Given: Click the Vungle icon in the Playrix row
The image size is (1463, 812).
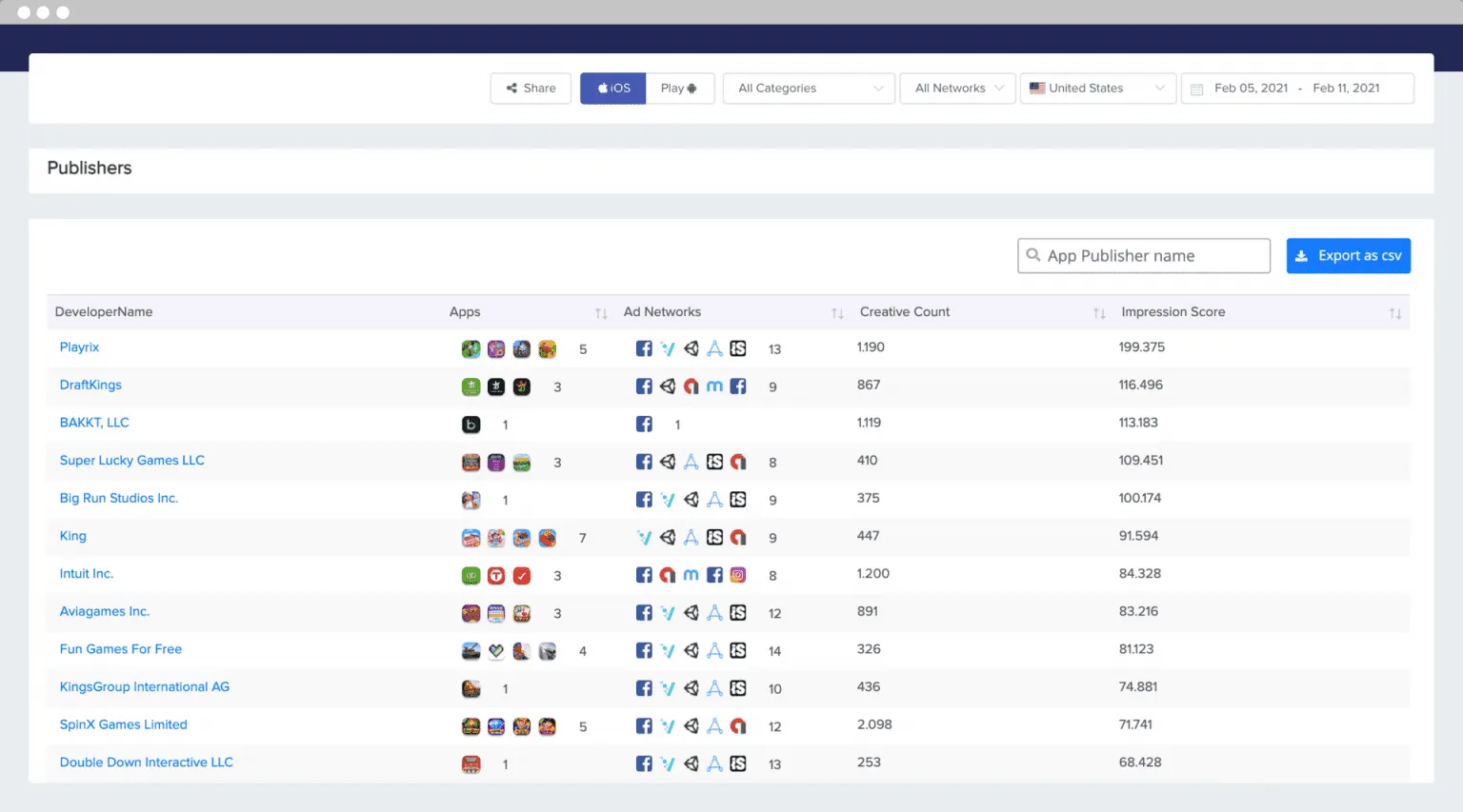Looking at the screenshot, I should coord(668,348).
